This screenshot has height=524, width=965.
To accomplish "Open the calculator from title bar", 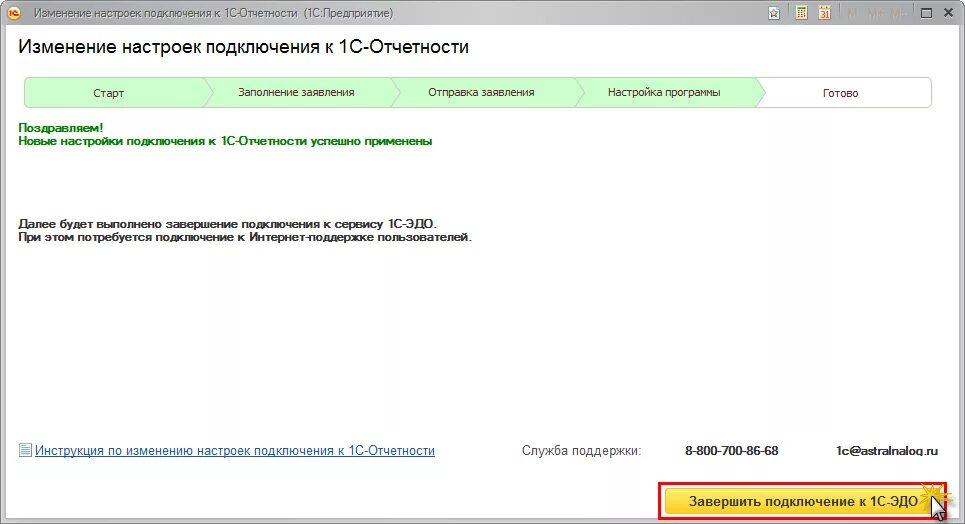I will [x=801, y=13].
